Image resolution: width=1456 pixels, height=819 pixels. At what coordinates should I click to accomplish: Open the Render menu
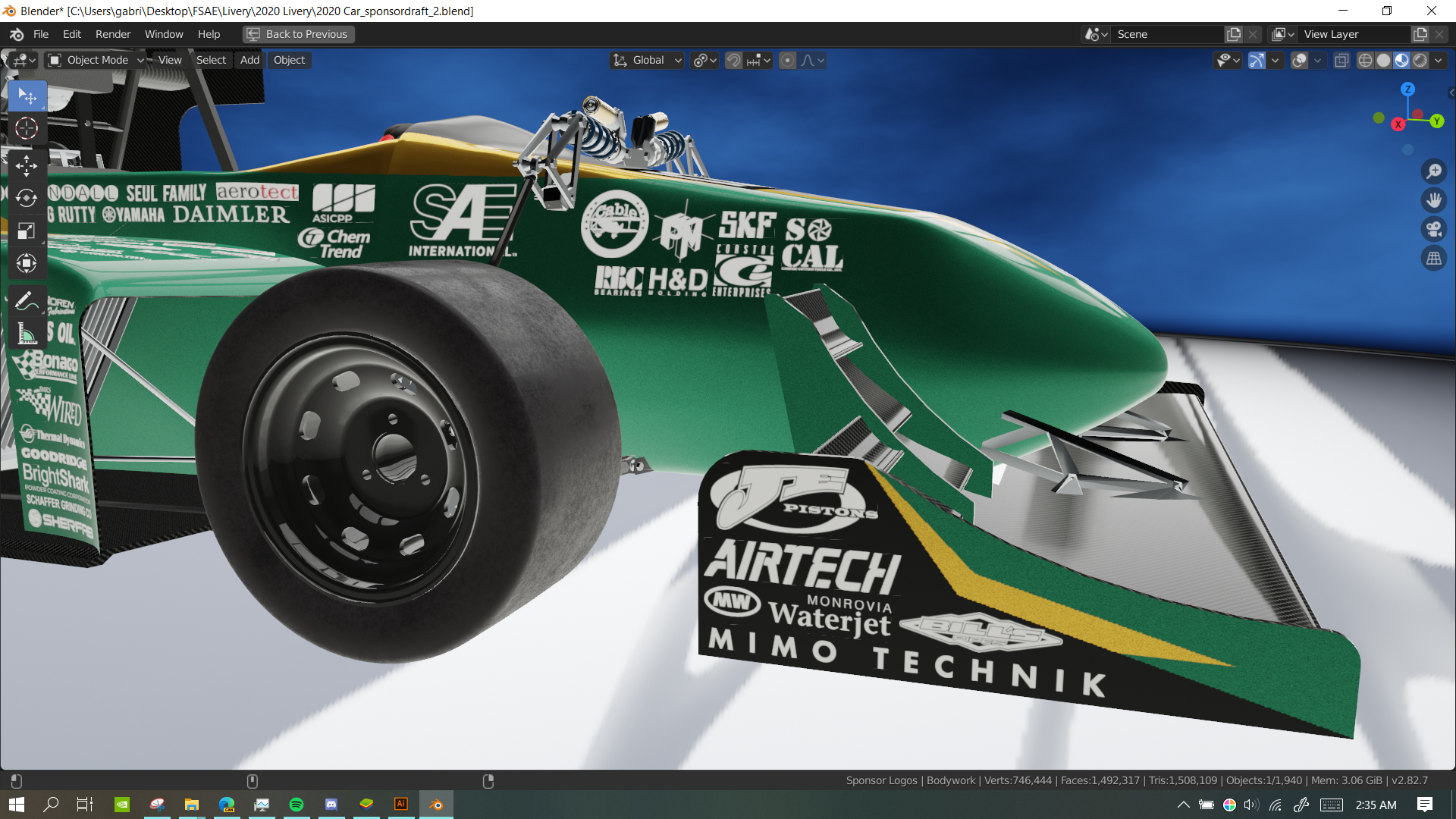tap(113, 34)
